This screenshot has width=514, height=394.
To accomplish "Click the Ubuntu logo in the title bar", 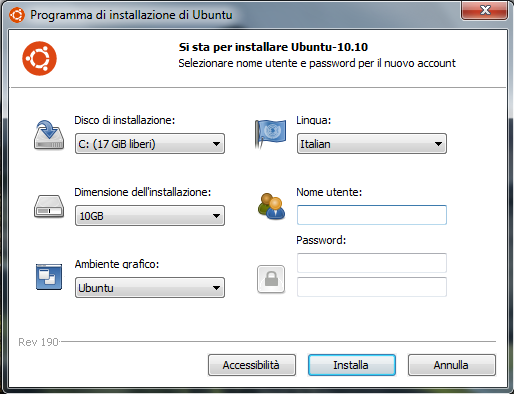I will [17, 15].
